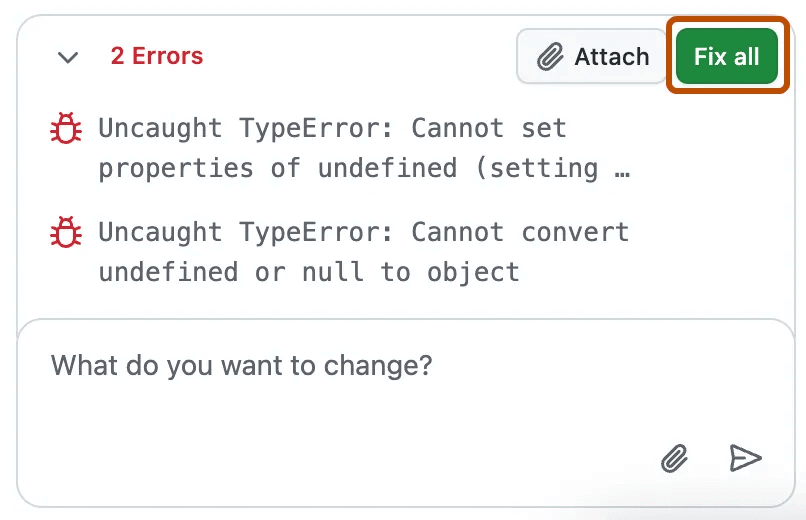The width and height of the screenshot is (806, 520).
Task: Click the "Fix all" text label
Action: click(x=727, y=57)
